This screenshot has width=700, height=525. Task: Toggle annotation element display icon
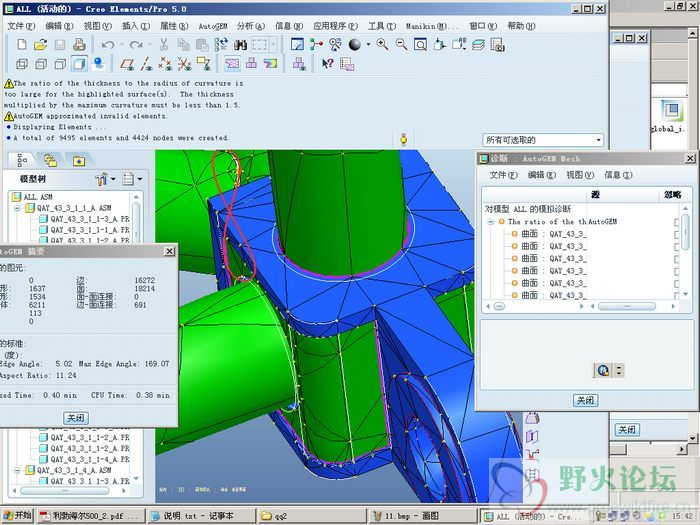pos(204,64)
